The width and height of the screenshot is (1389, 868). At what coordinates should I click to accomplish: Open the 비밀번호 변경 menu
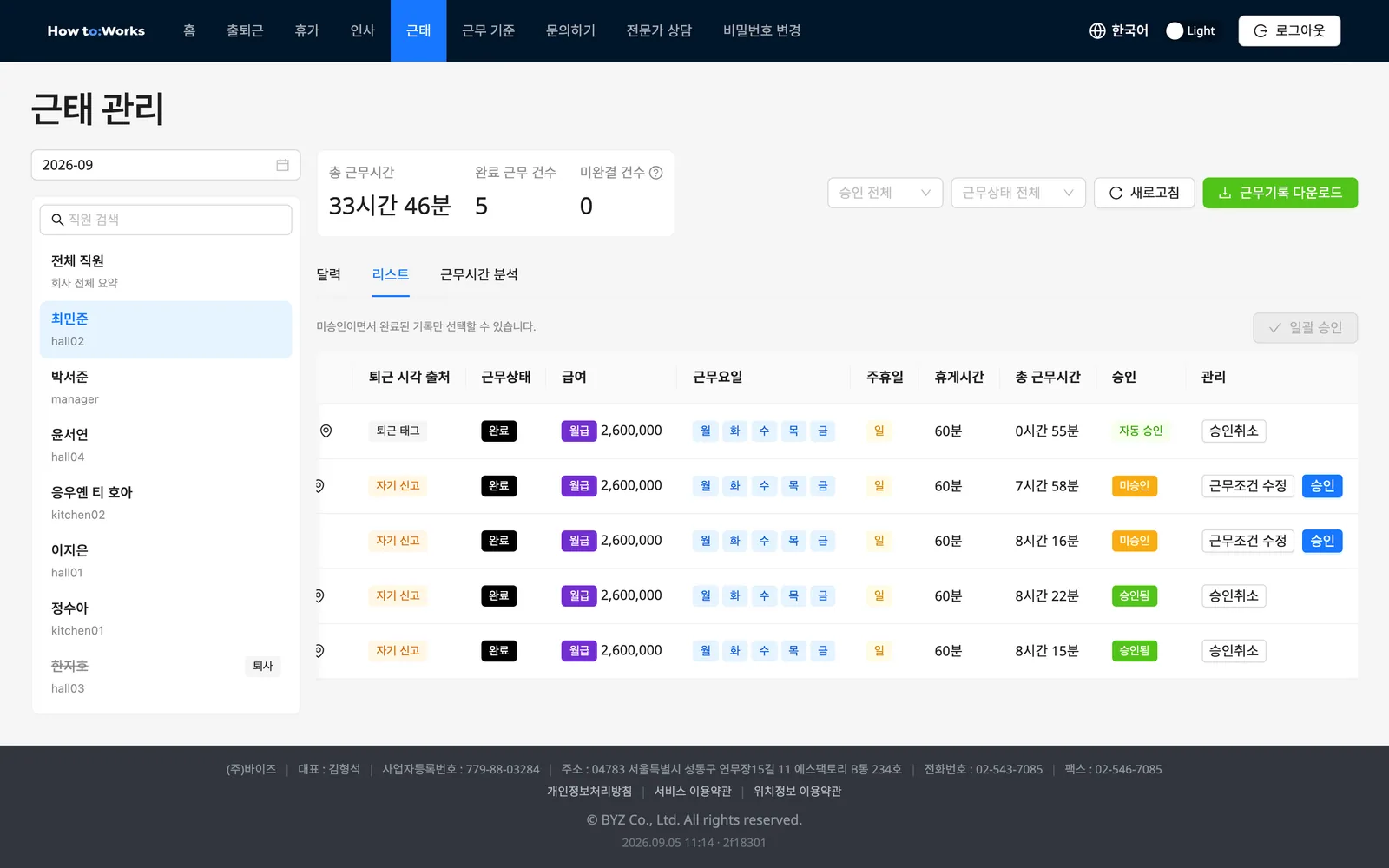click(x=761, y=30)
